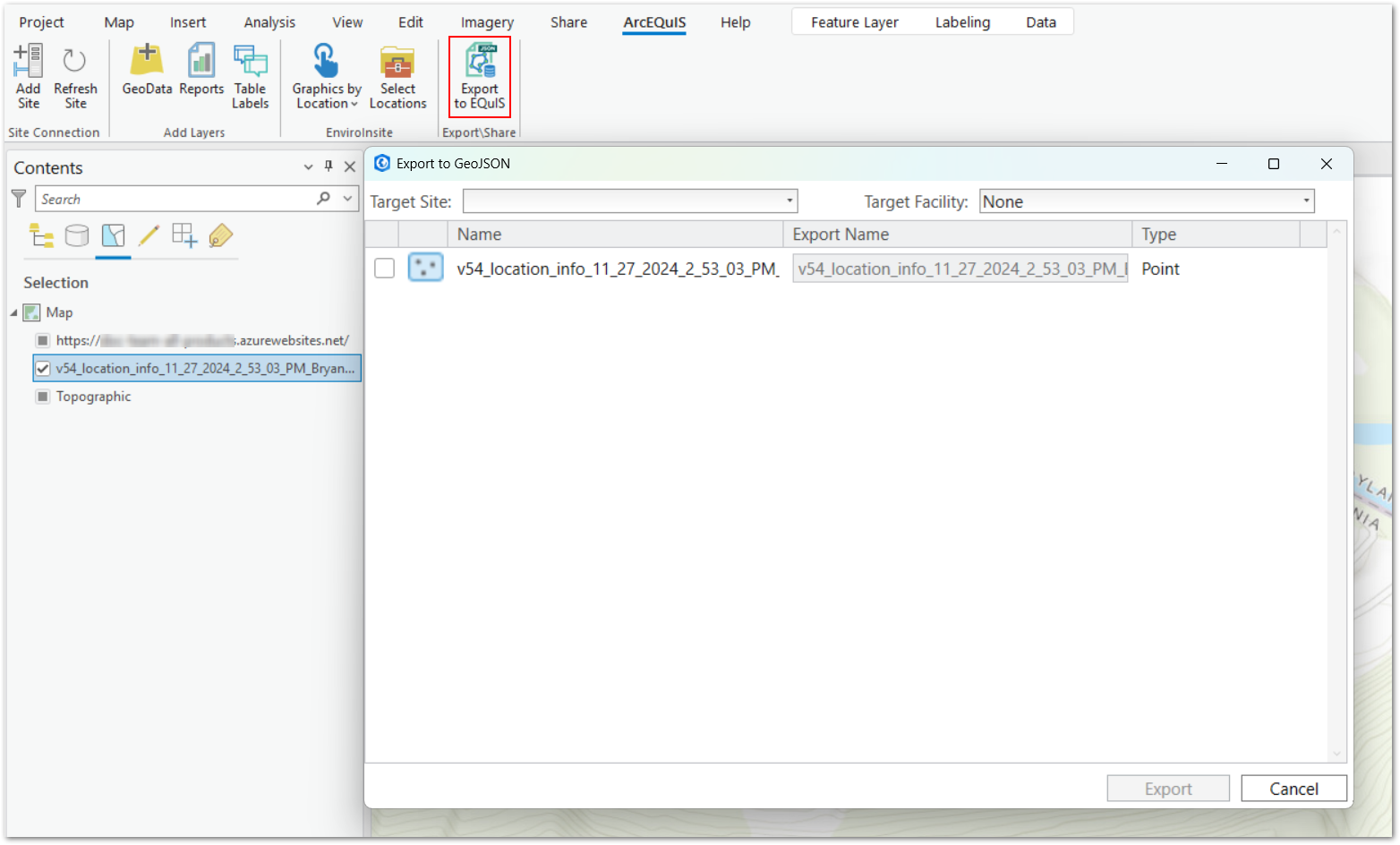The width and height of the screenshot is (1400, 845).
Task: Click Cancel in Export to GeoJSON dialog
Action: (1293, 789)
